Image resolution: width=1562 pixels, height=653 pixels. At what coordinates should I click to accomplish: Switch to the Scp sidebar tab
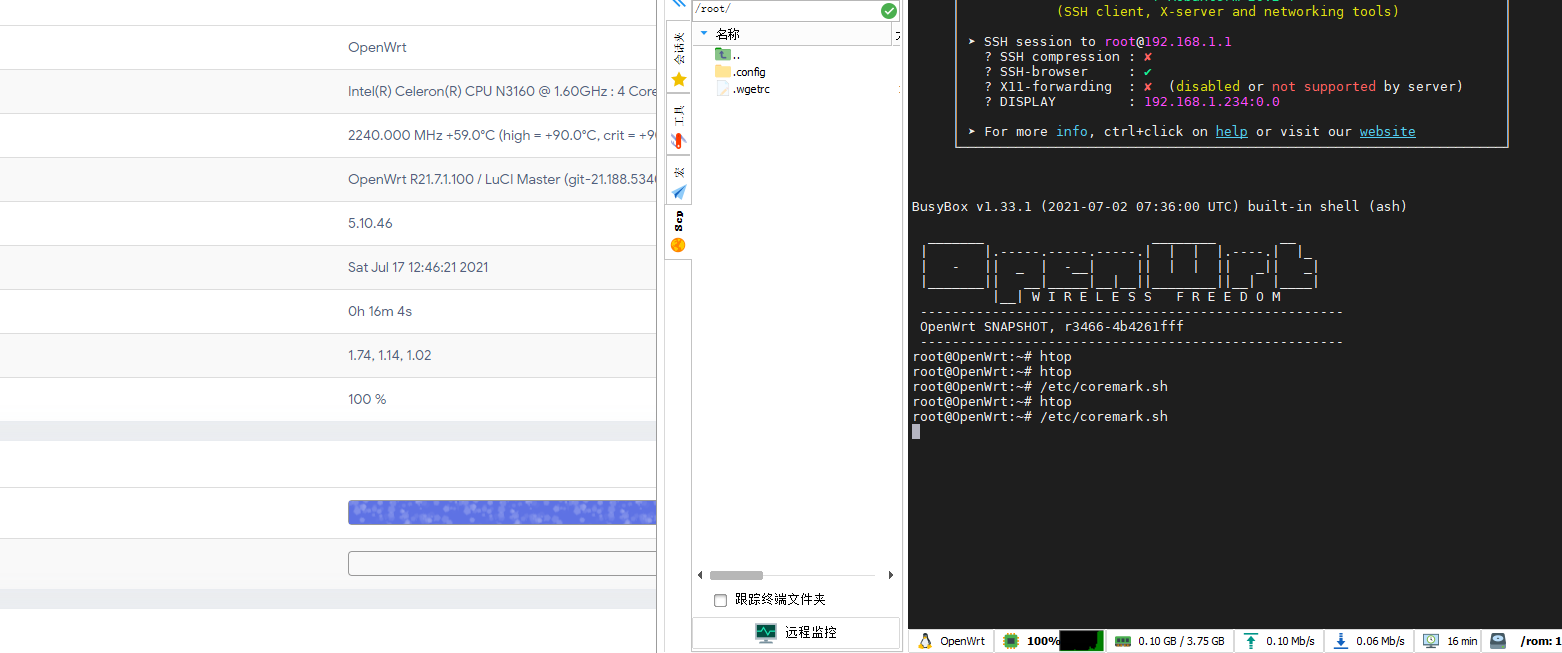click(678, 222)
